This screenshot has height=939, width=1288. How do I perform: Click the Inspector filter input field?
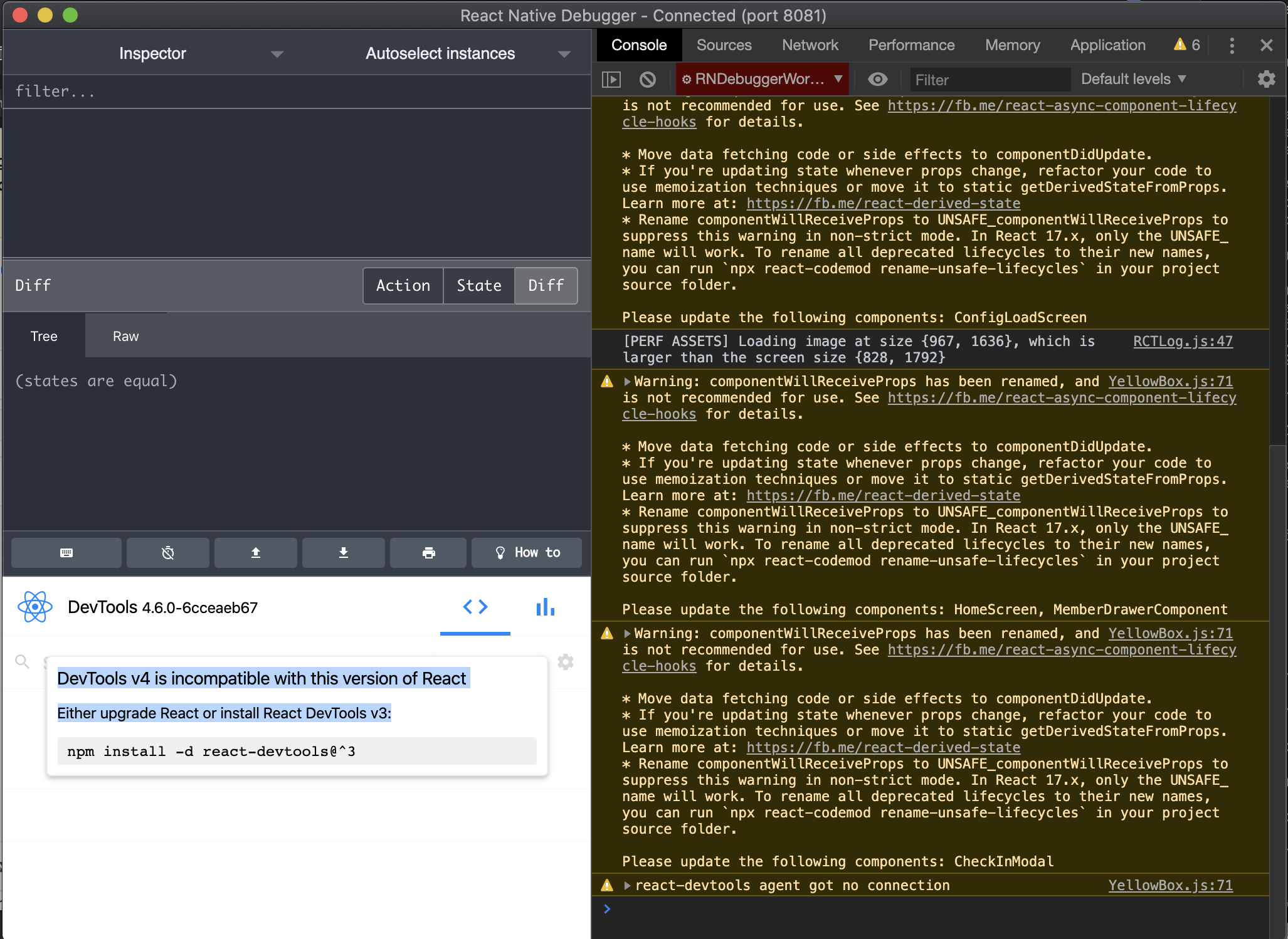coord(297,92)
